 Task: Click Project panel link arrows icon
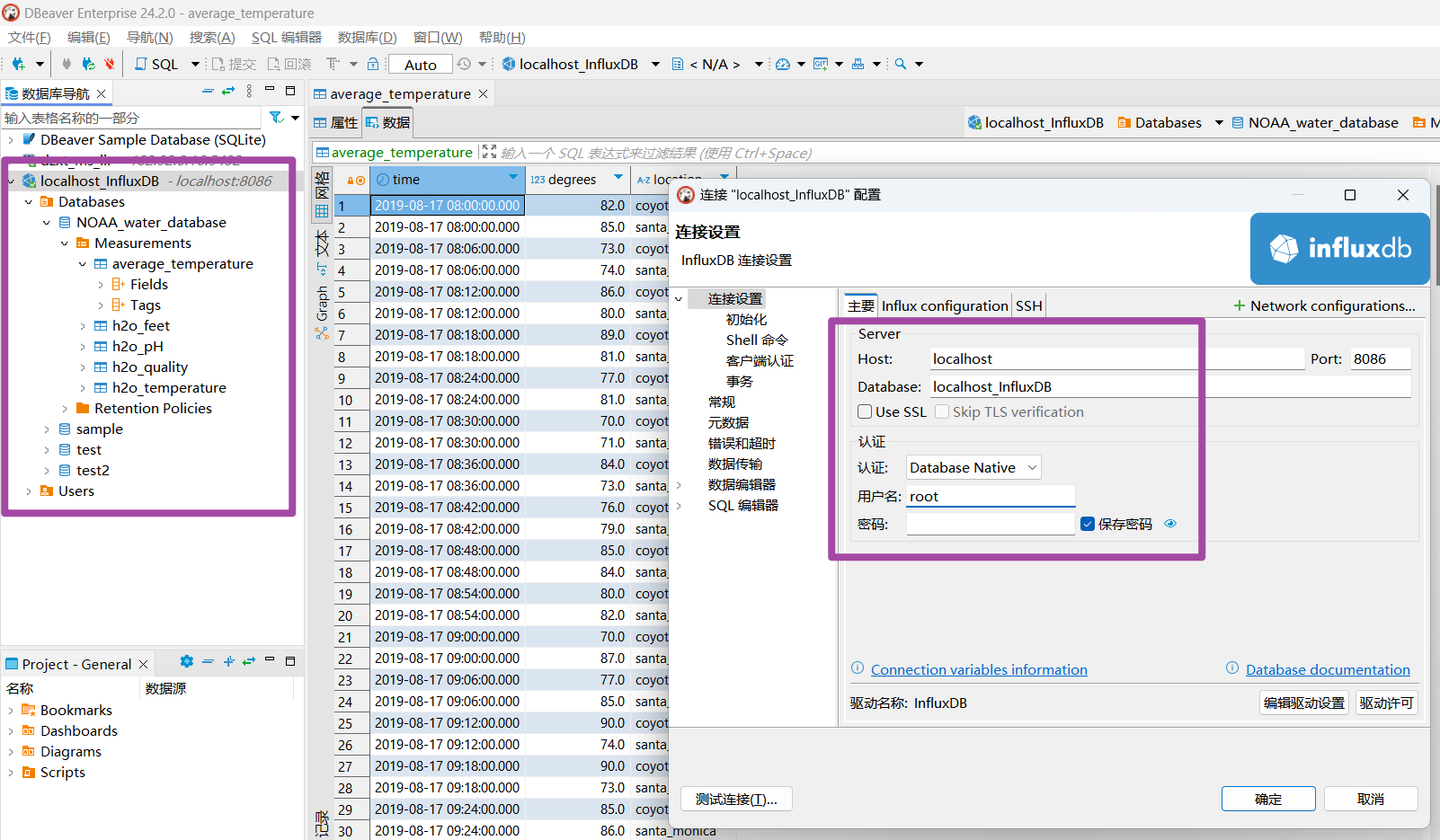(x=249, y=661)
